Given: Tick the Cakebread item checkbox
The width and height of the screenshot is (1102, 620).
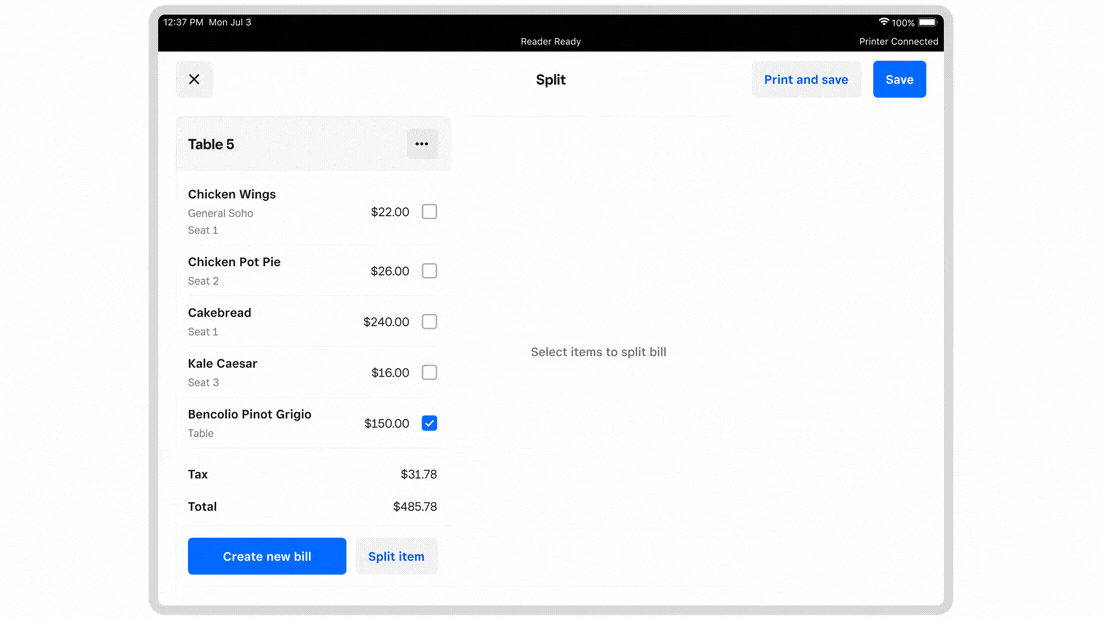Looking at the screenshot, I should tap(429, 322).
